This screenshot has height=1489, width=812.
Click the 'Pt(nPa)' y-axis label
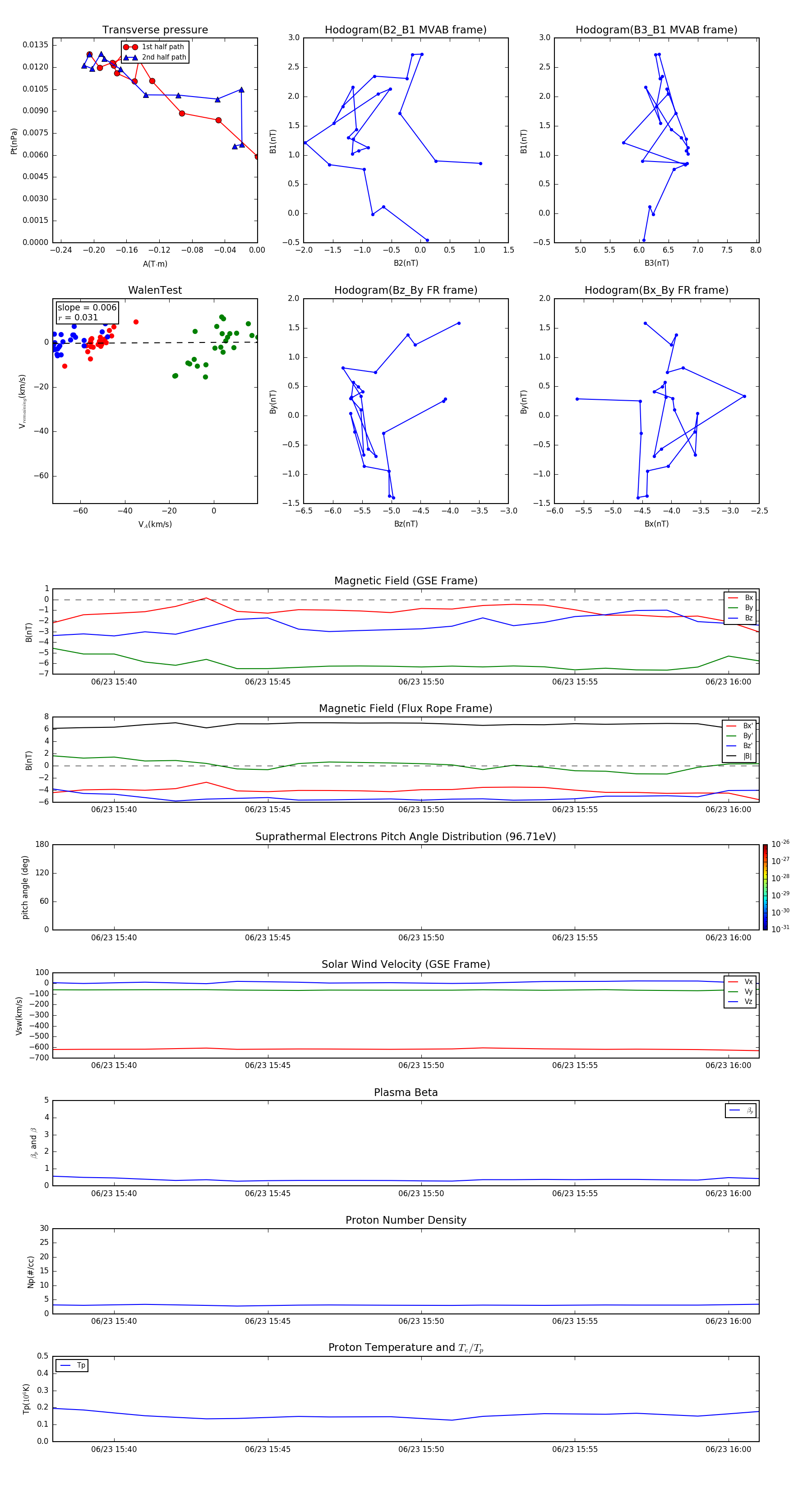(14, 140)
